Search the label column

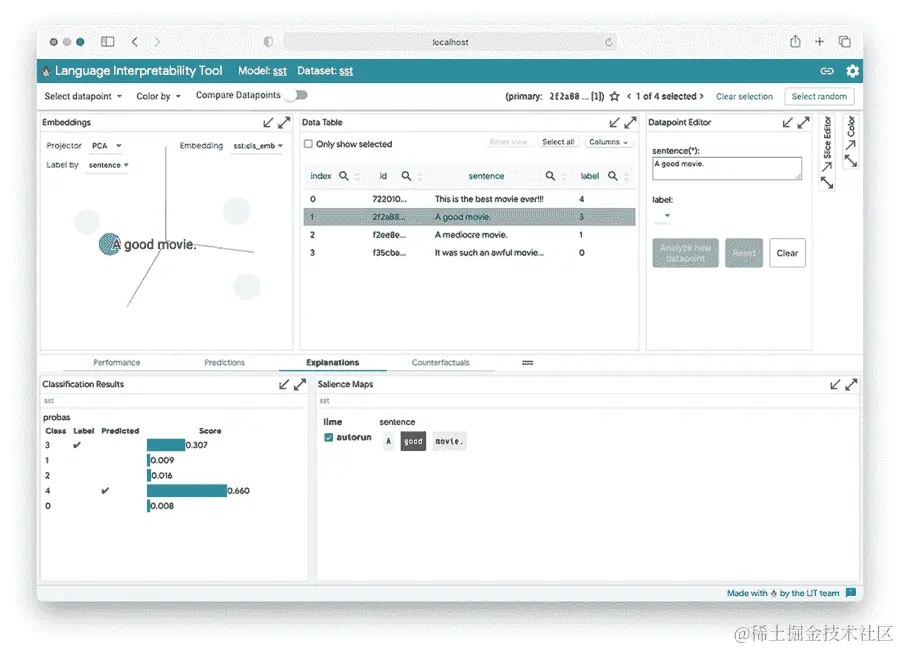612,176
